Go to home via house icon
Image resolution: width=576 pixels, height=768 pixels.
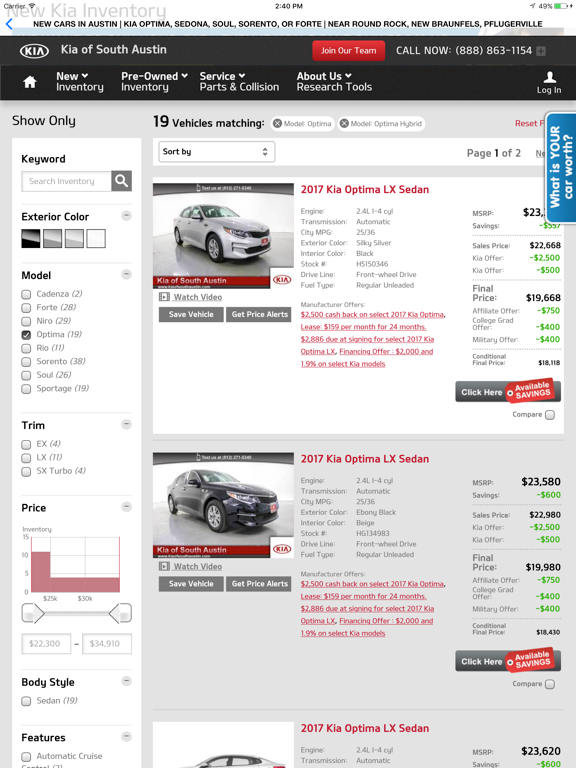coord(30,82)
